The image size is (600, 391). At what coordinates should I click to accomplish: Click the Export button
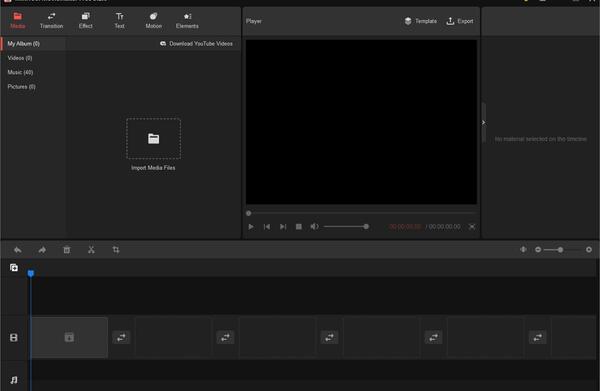pos(460,21)
